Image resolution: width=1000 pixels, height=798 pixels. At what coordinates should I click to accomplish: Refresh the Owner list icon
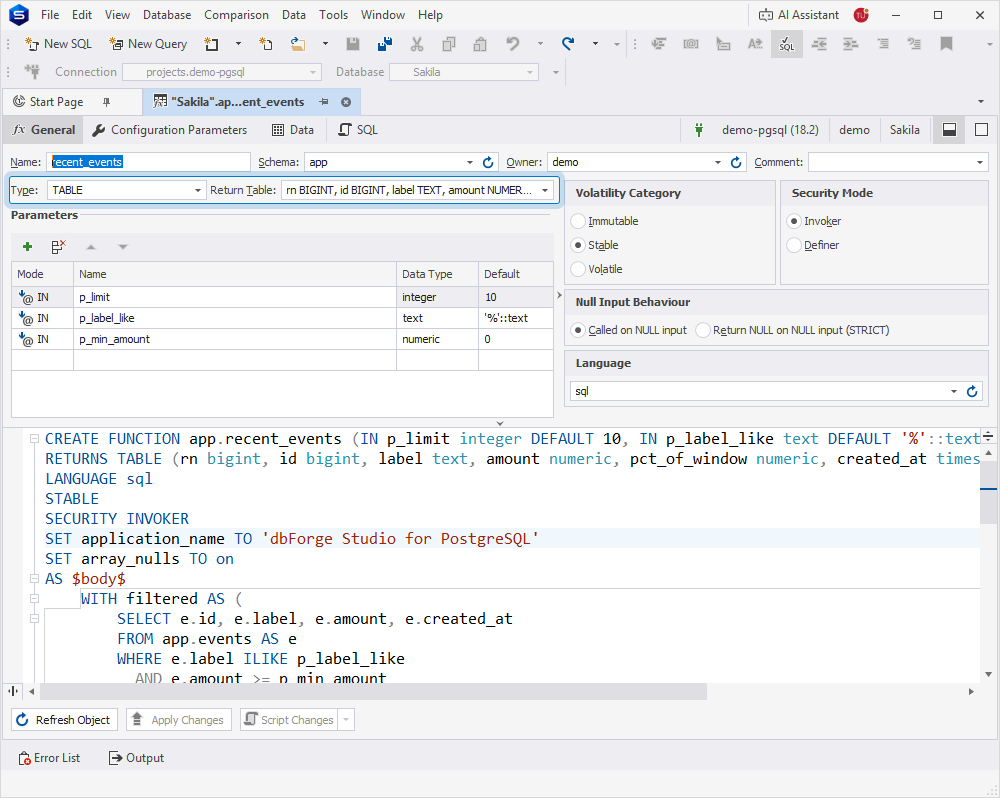(736, 162)
